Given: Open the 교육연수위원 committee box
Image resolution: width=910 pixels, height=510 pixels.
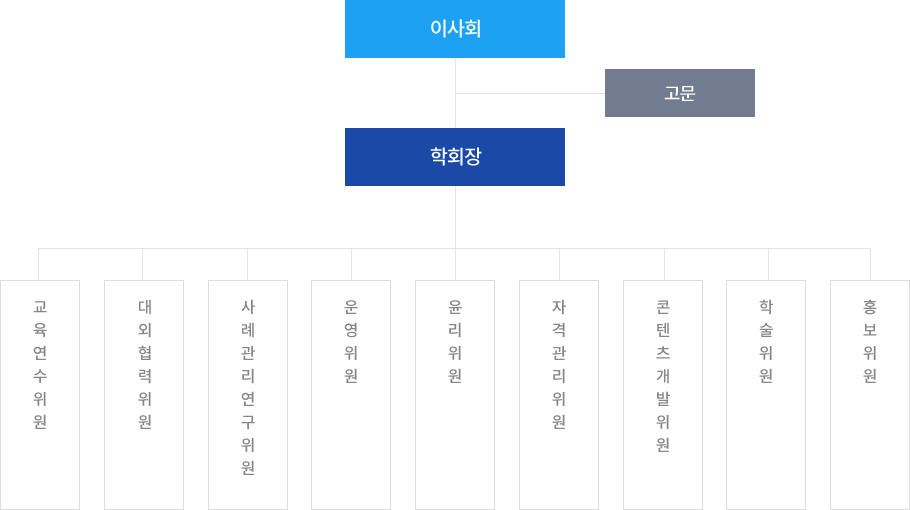Looking at the screenshot, I should [39, 395].
